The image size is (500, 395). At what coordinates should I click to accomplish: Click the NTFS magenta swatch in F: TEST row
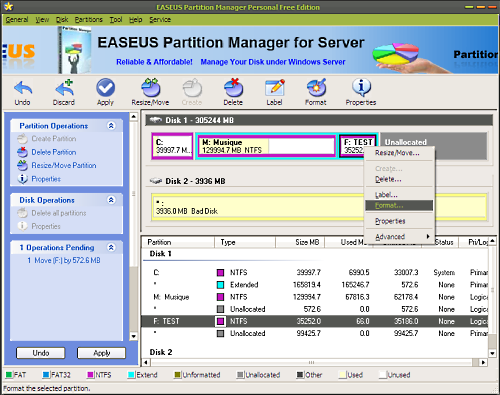click(x=220, y=321)
